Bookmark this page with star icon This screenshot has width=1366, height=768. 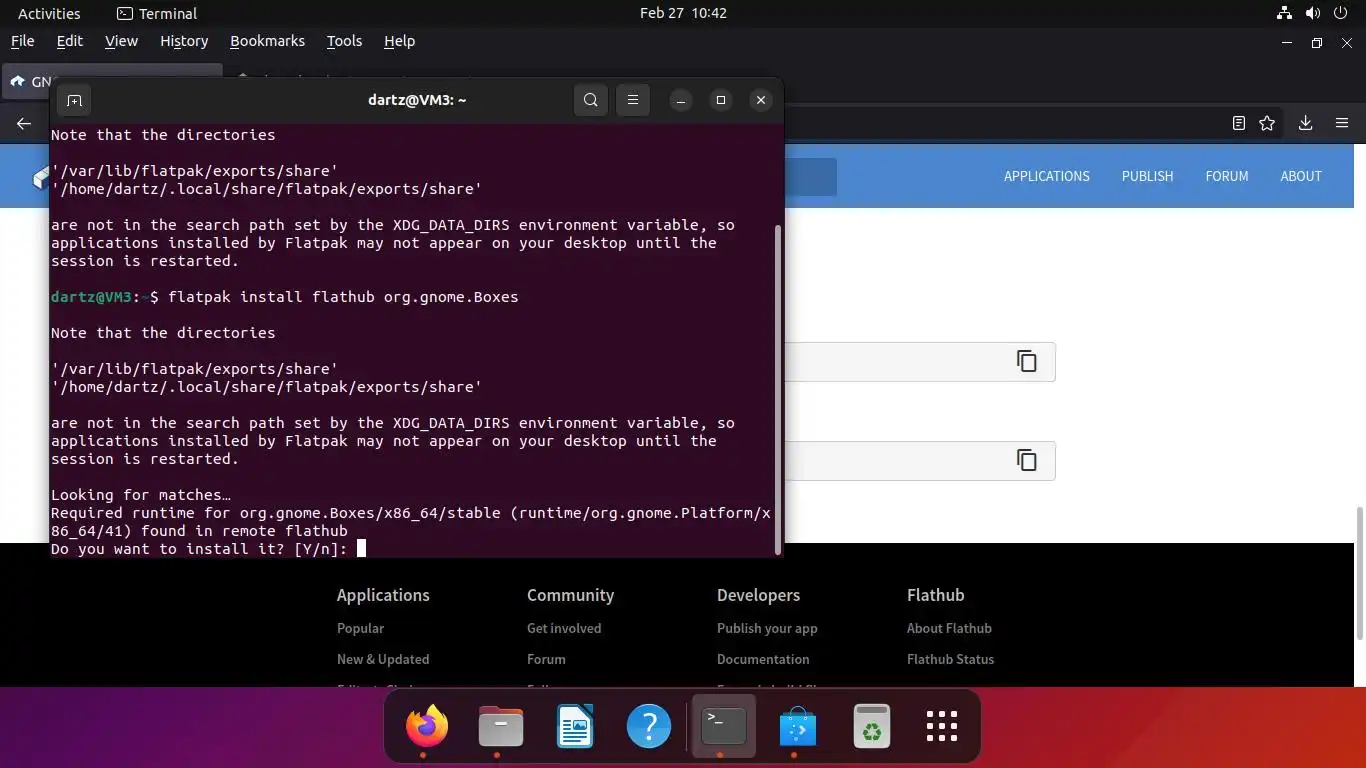1267,123
